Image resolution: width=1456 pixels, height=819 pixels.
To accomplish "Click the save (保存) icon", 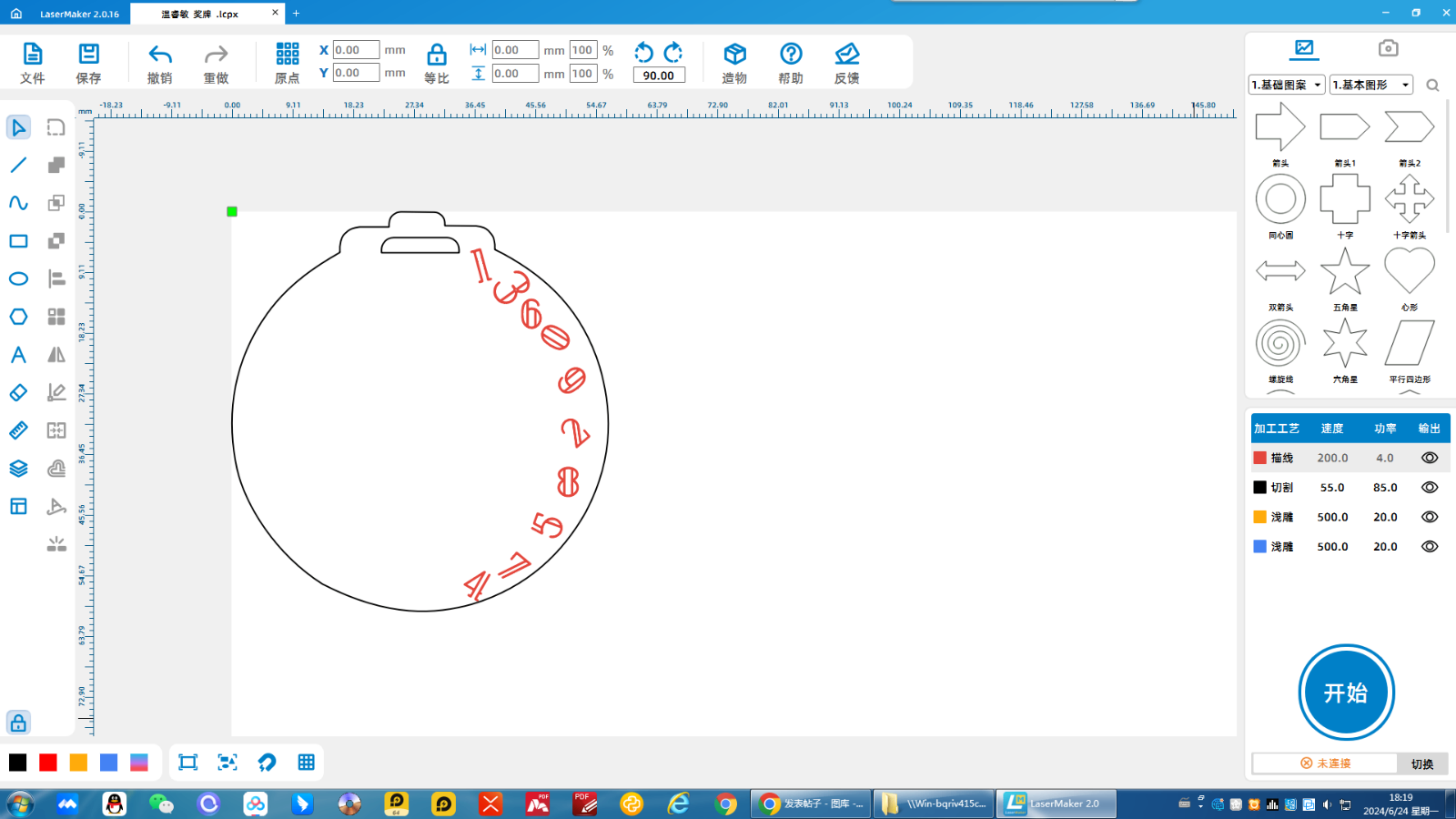I will 88,55.
